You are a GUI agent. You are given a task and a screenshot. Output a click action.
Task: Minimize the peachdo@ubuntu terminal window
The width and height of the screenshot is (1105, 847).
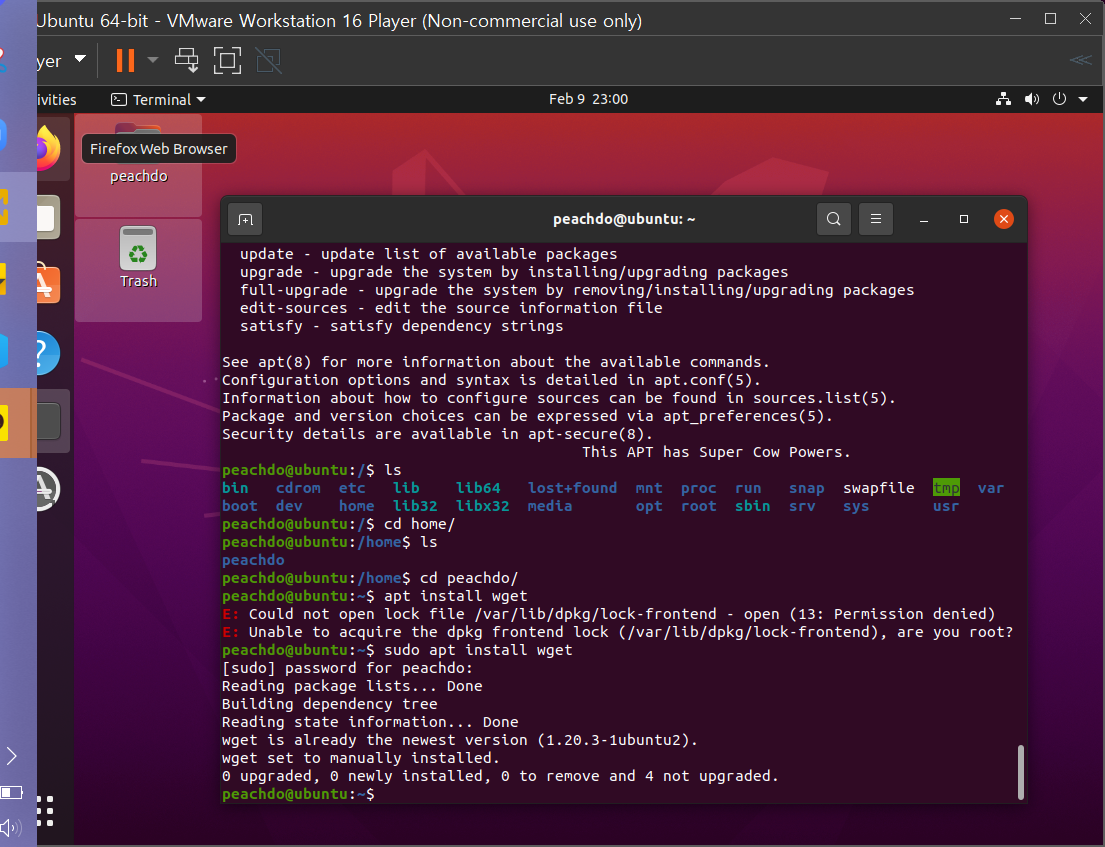click(x=924, y=220)
